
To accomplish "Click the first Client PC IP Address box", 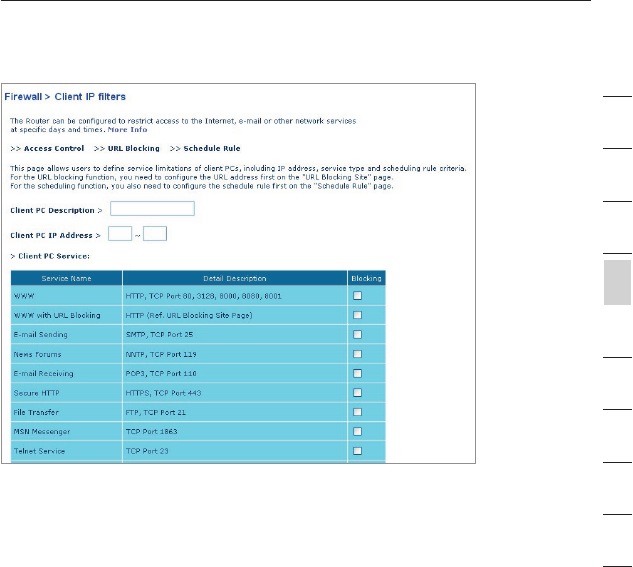I will (120, 234).
